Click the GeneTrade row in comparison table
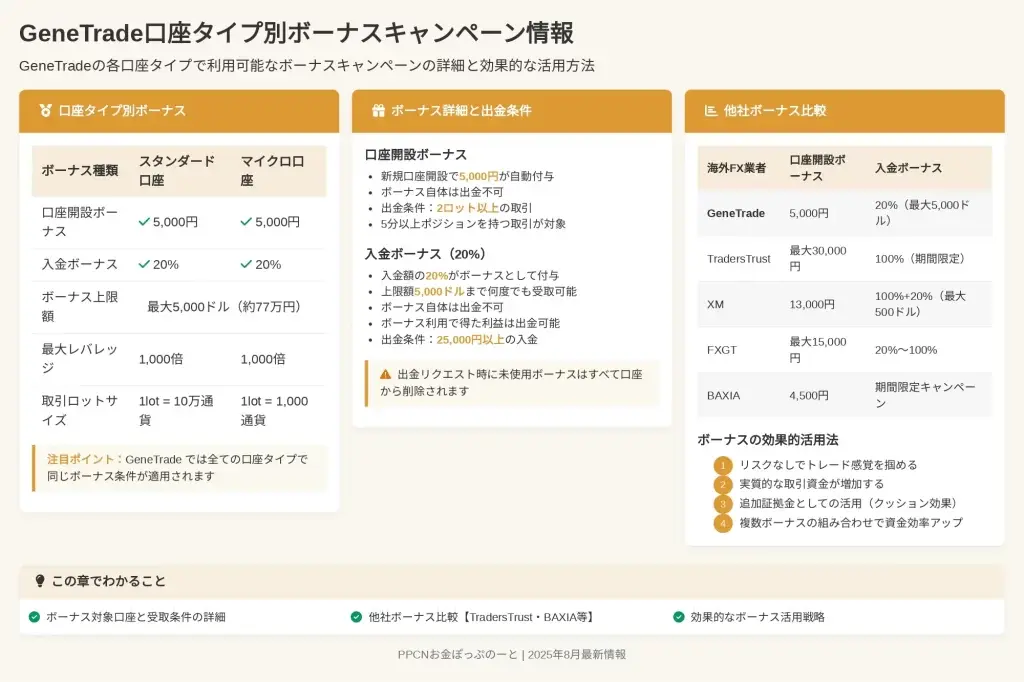Screen dimensions: 1024x682 tap(844, 213)
